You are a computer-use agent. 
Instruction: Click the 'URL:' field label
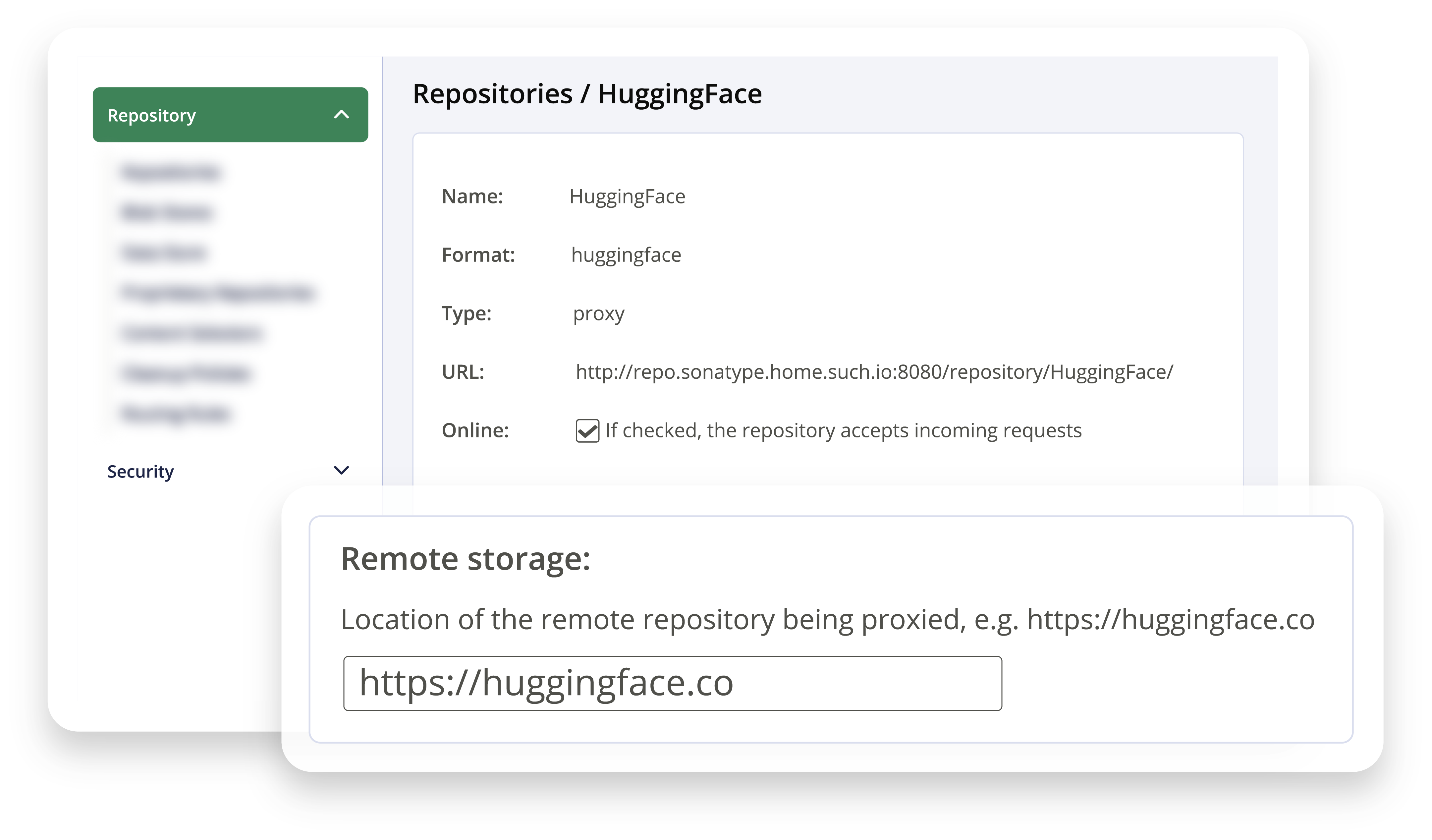point(463,372)
